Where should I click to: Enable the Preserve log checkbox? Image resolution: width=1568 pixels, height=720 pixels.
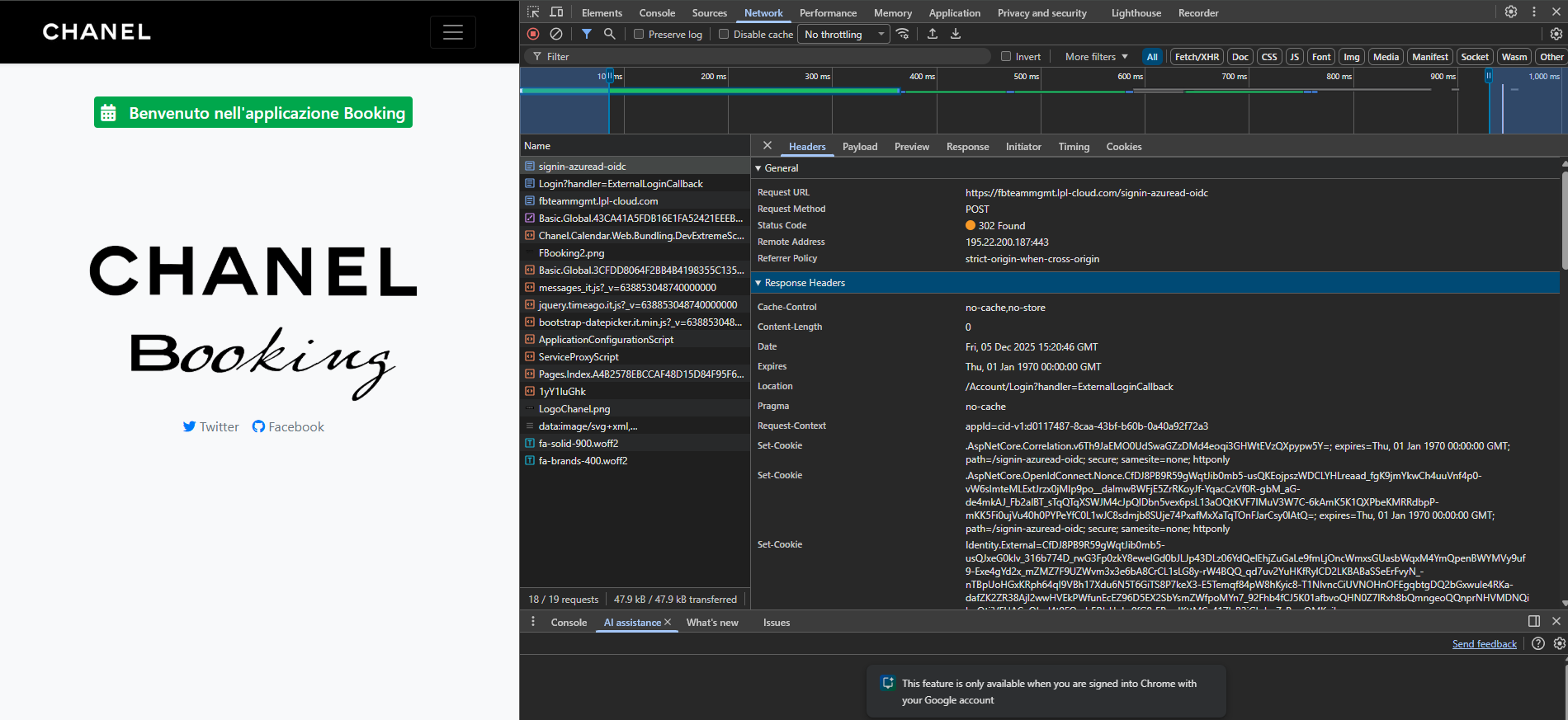[x=639, y=35]
